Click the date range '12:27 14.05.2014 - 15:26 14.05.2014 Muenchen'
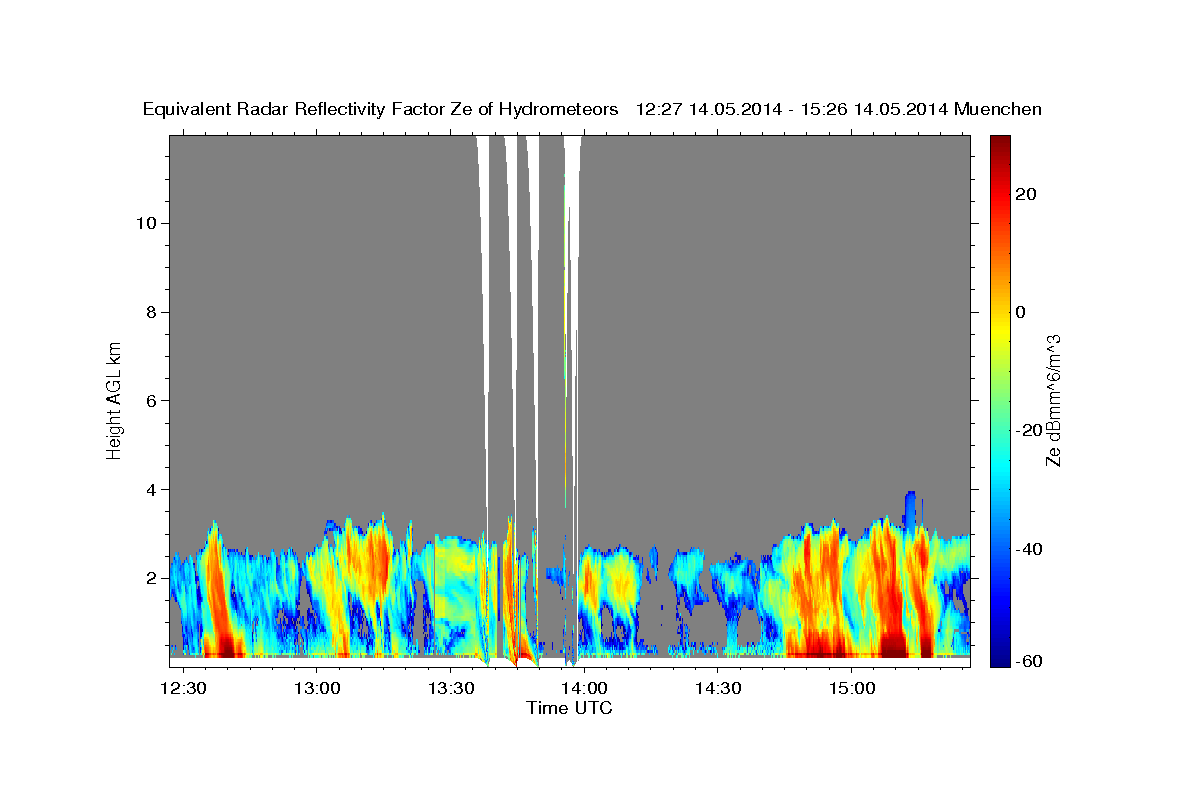Image resolution: width=1200 pixels, height=800 pixels. (x=839, y=109)
